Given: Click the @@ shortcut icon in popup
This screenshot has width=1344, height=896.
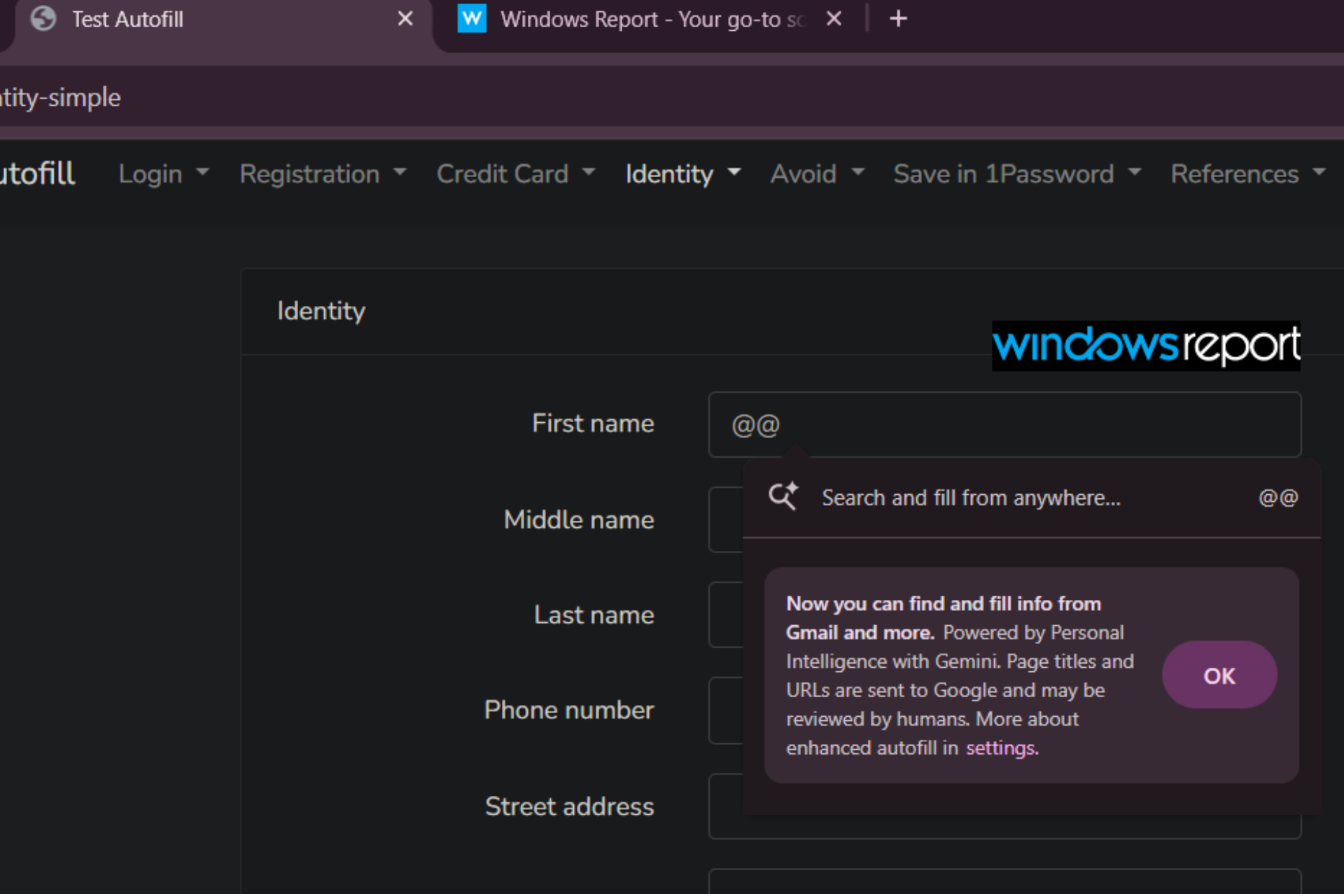Looking at the screenshot, I should pos(1278,498).
